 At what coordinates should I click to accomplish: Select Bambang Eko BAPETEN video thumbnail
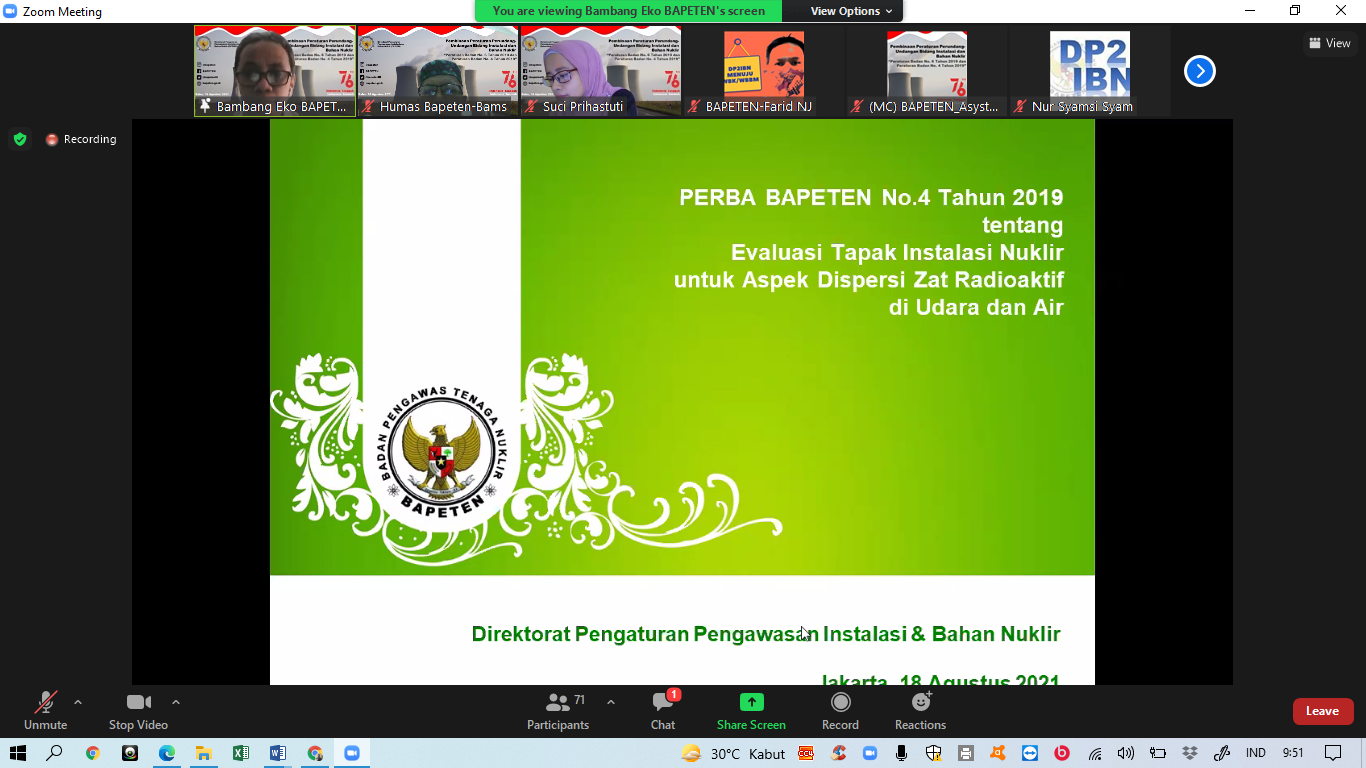[275, 71]
